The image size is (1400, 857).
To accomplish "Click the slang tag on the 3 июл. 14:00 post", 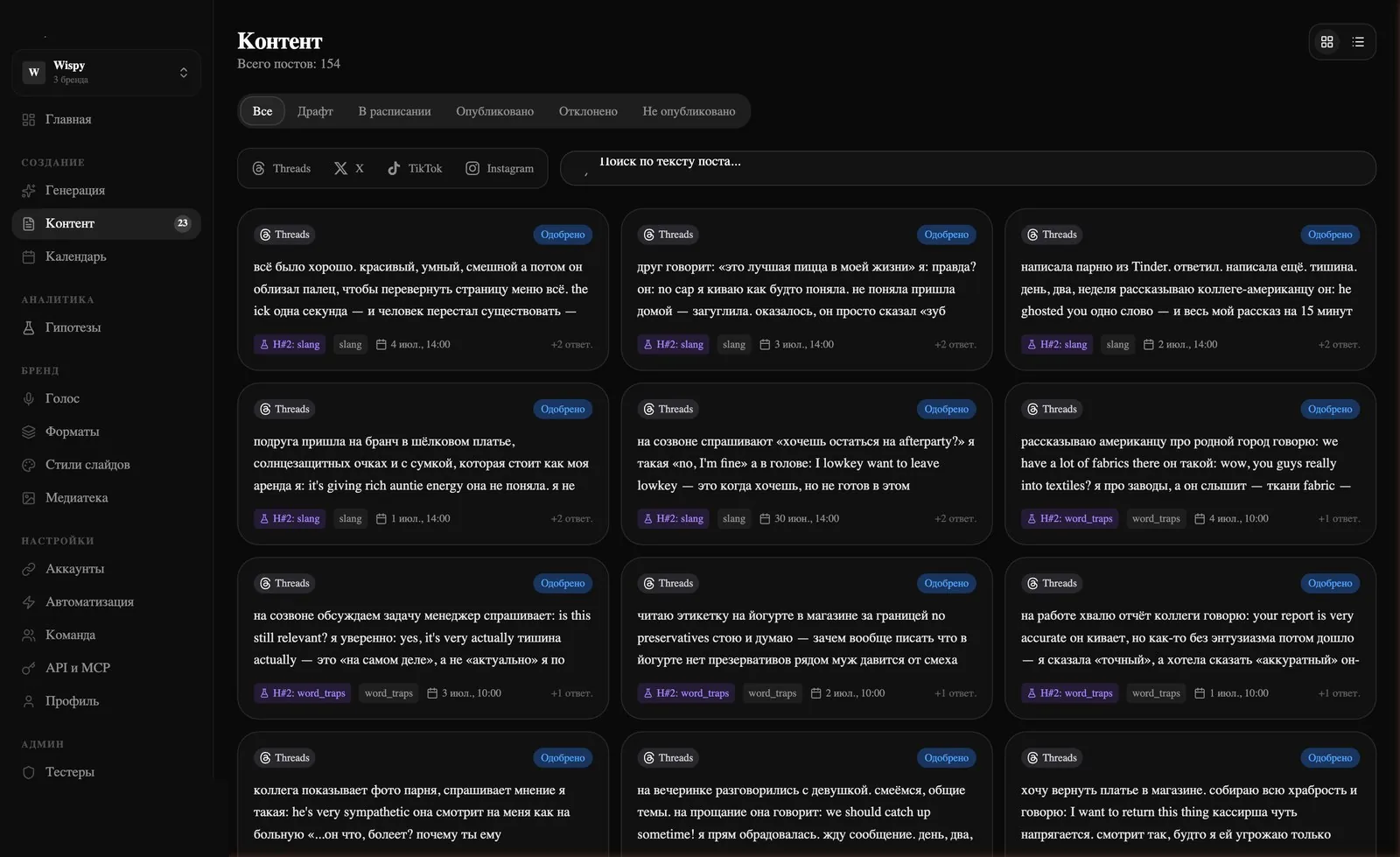I will (x=734, y=345).
